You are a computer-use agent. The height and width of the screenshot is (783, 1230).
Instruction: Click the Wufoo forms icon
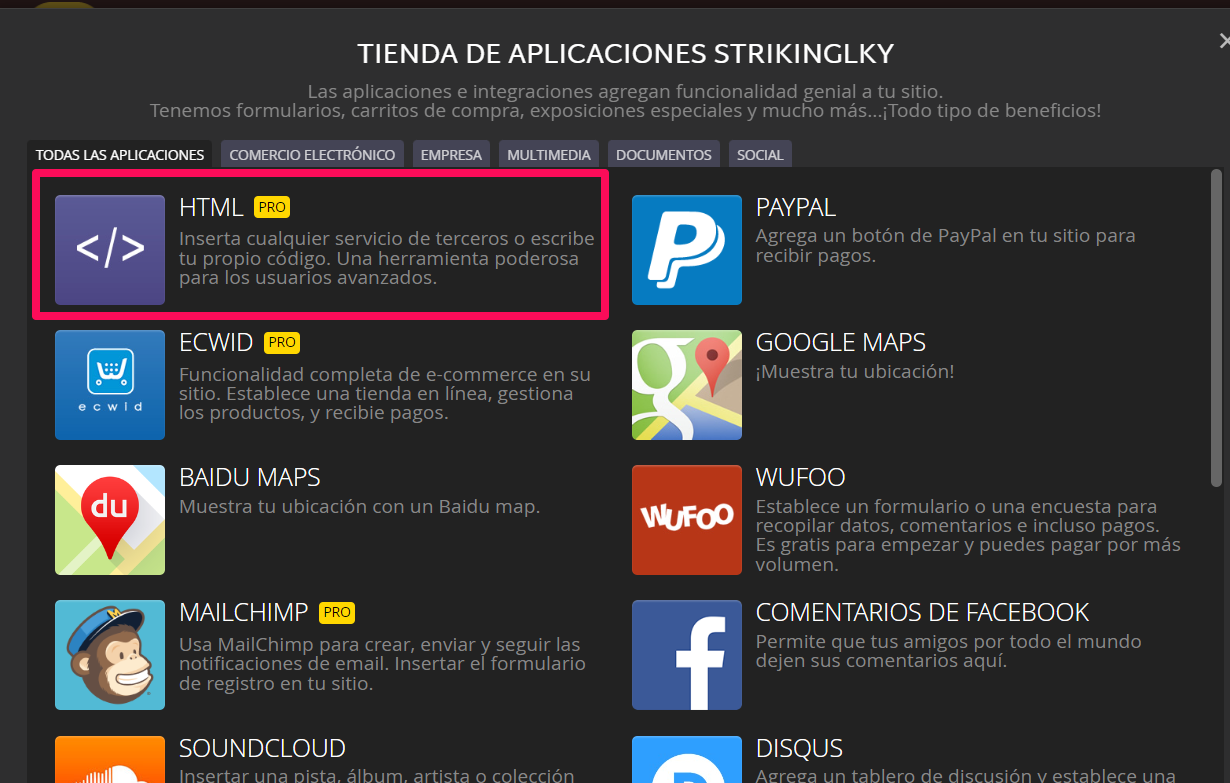click(687, 519)
